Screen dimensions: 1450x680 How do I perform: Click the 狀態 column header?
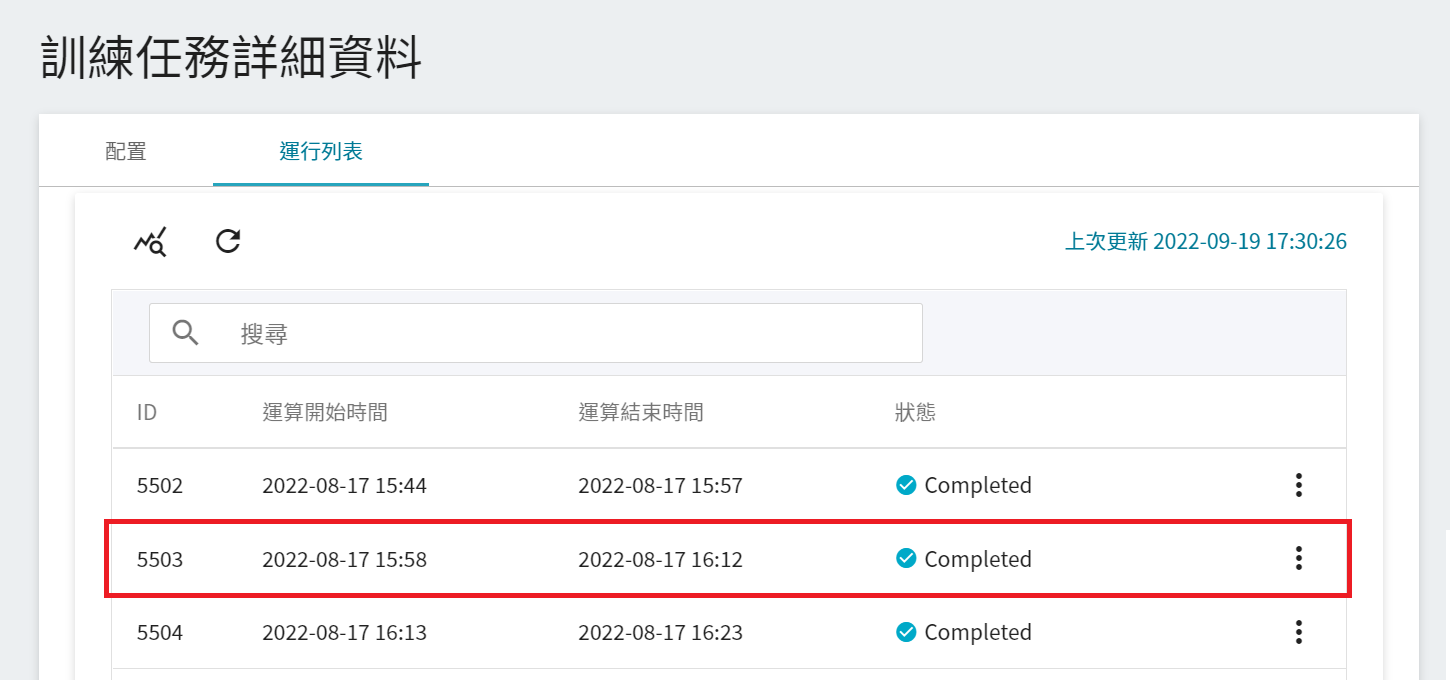tap(915, 412)
